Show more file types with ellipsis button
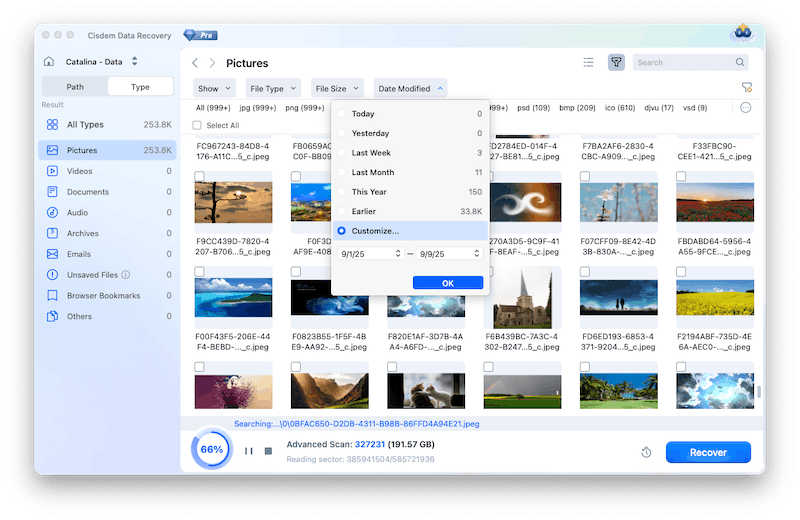This screenshot has width=800, height=520. pyautogui.click(x=745, y=108)
